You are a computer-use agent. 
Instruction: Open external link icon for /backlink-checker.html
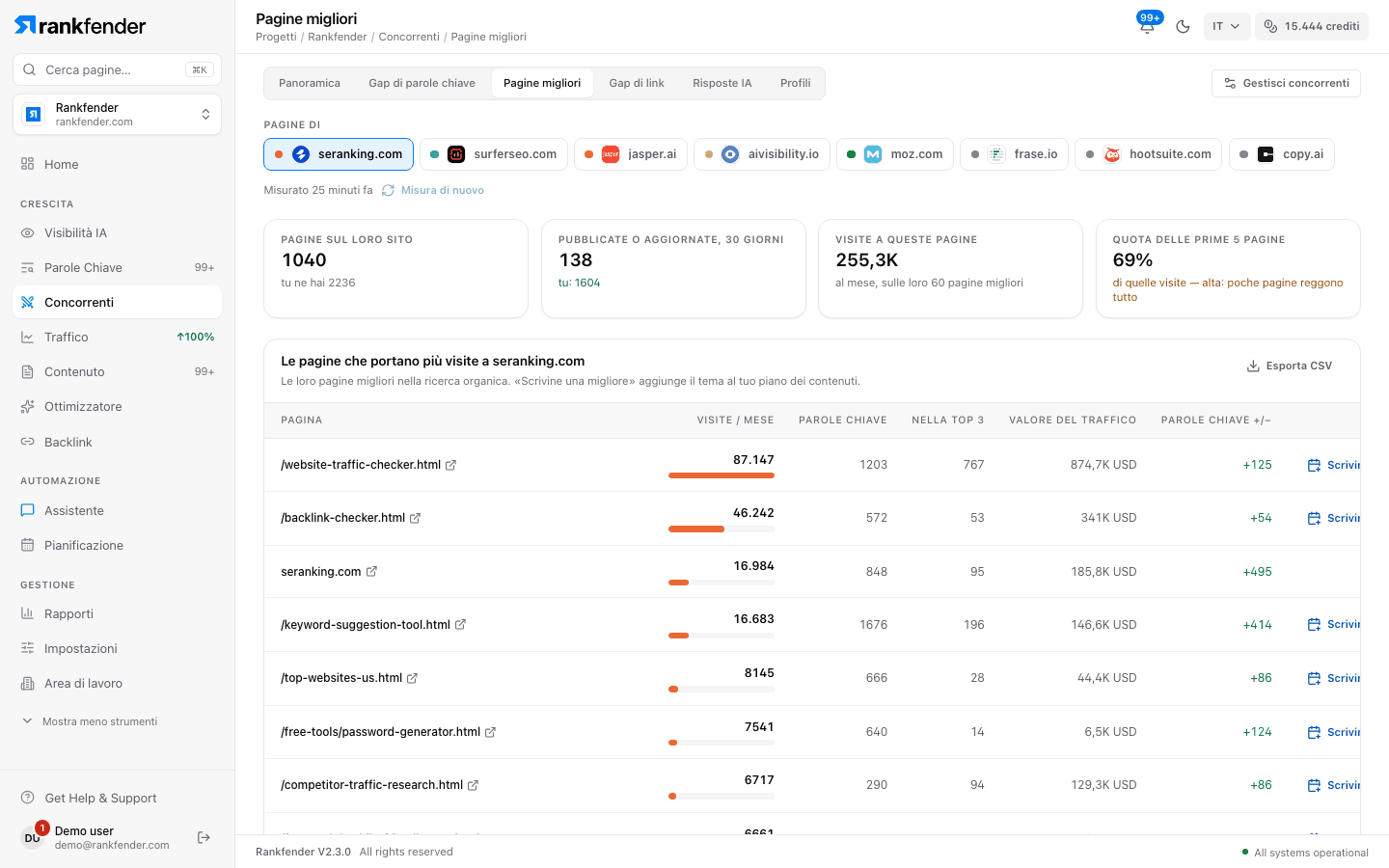[415, 518]
